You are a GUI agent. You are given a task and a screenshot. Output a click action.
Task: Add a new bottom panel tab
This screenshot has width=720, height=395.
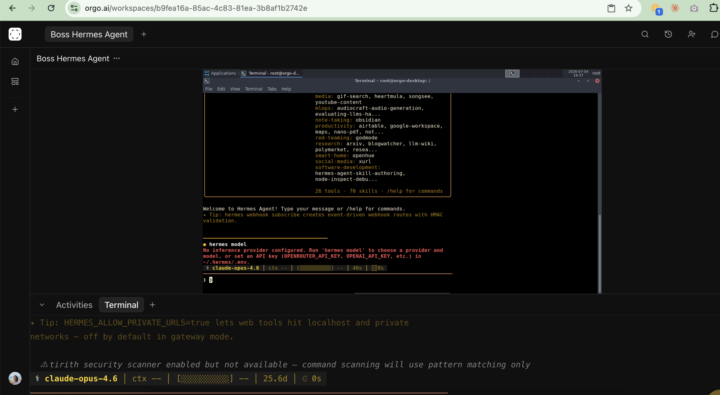pos(152,305)
